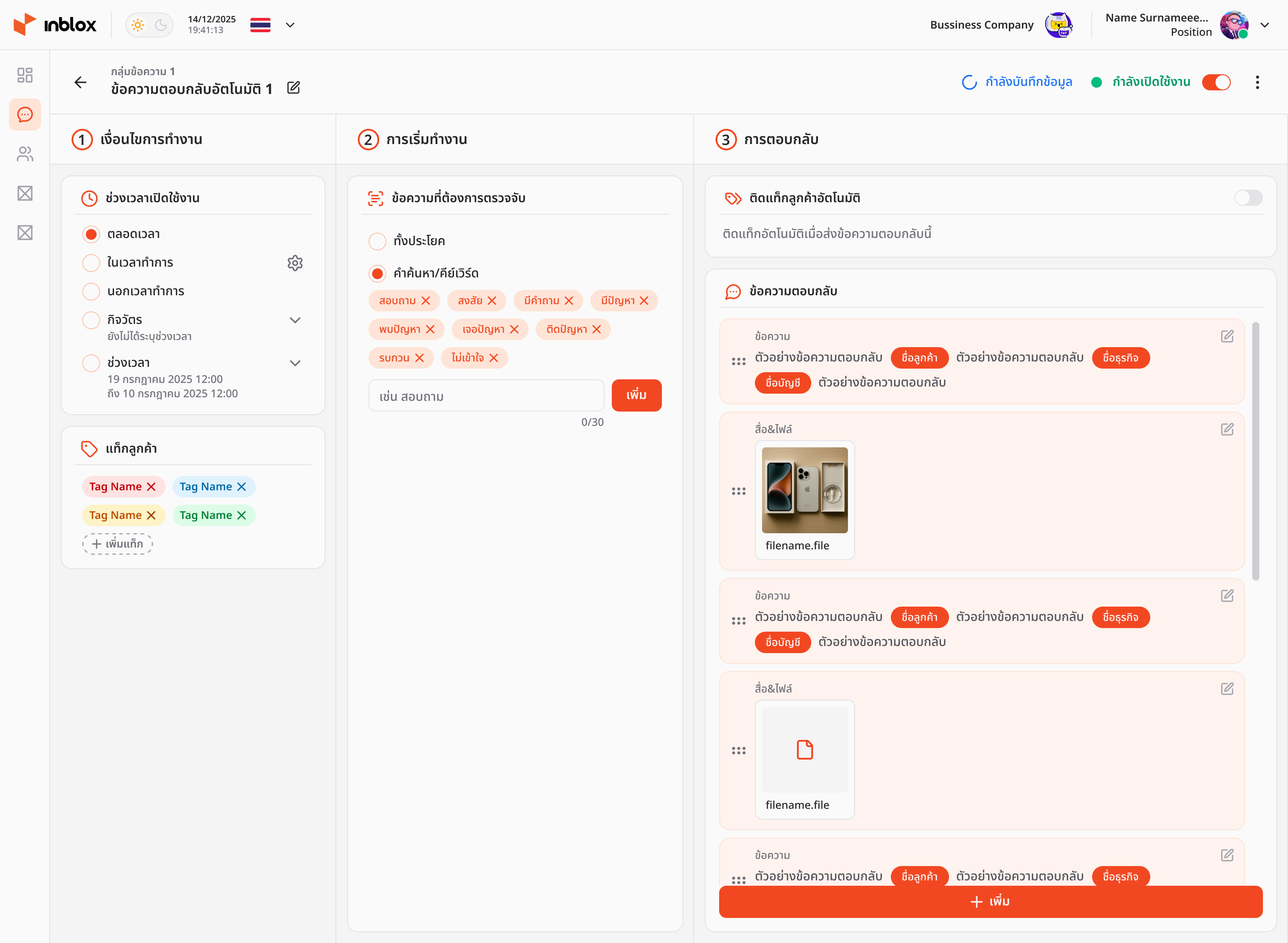
Task: Edit the first reply message using its pencil icon
Action: point(1227,336)
